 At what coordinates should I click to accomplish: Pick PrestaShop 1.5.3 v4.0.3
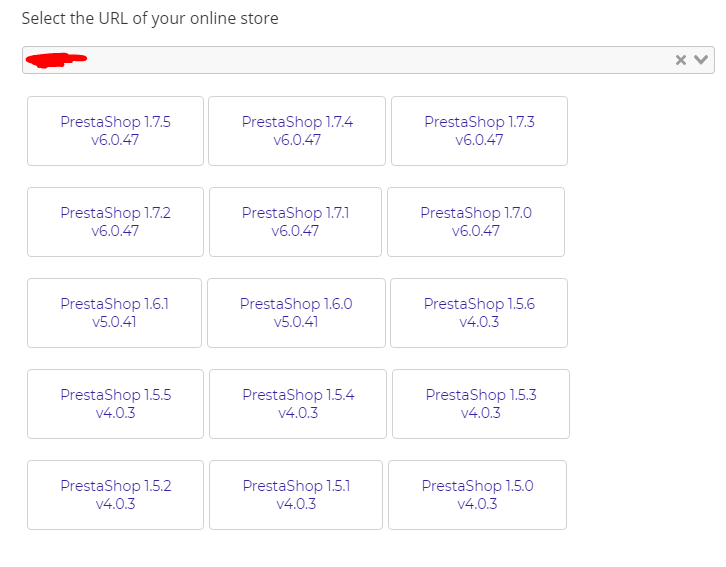481,404
